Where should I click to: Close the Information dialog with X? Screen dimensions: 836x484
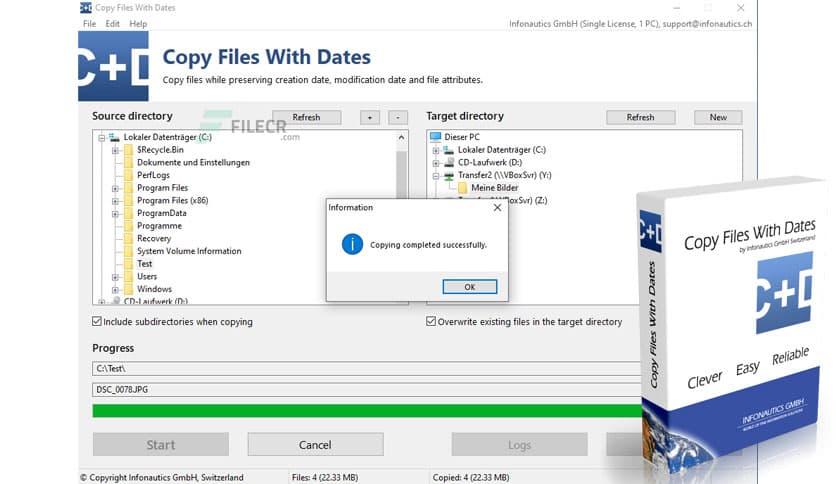click(x=497, y=207)
